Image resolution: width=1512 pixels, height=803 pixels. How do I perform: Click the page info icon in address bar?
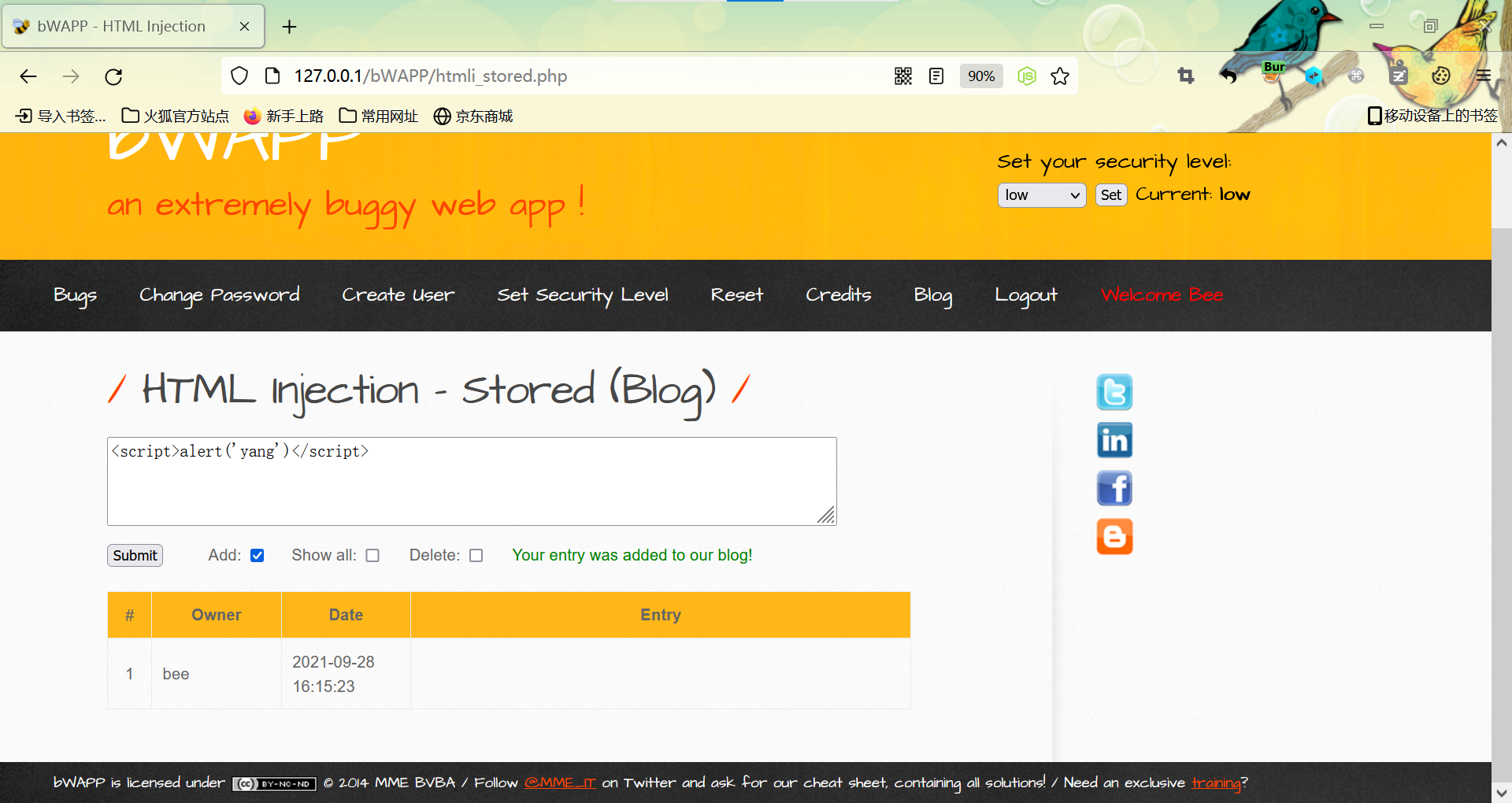click(x=272, y=76)
